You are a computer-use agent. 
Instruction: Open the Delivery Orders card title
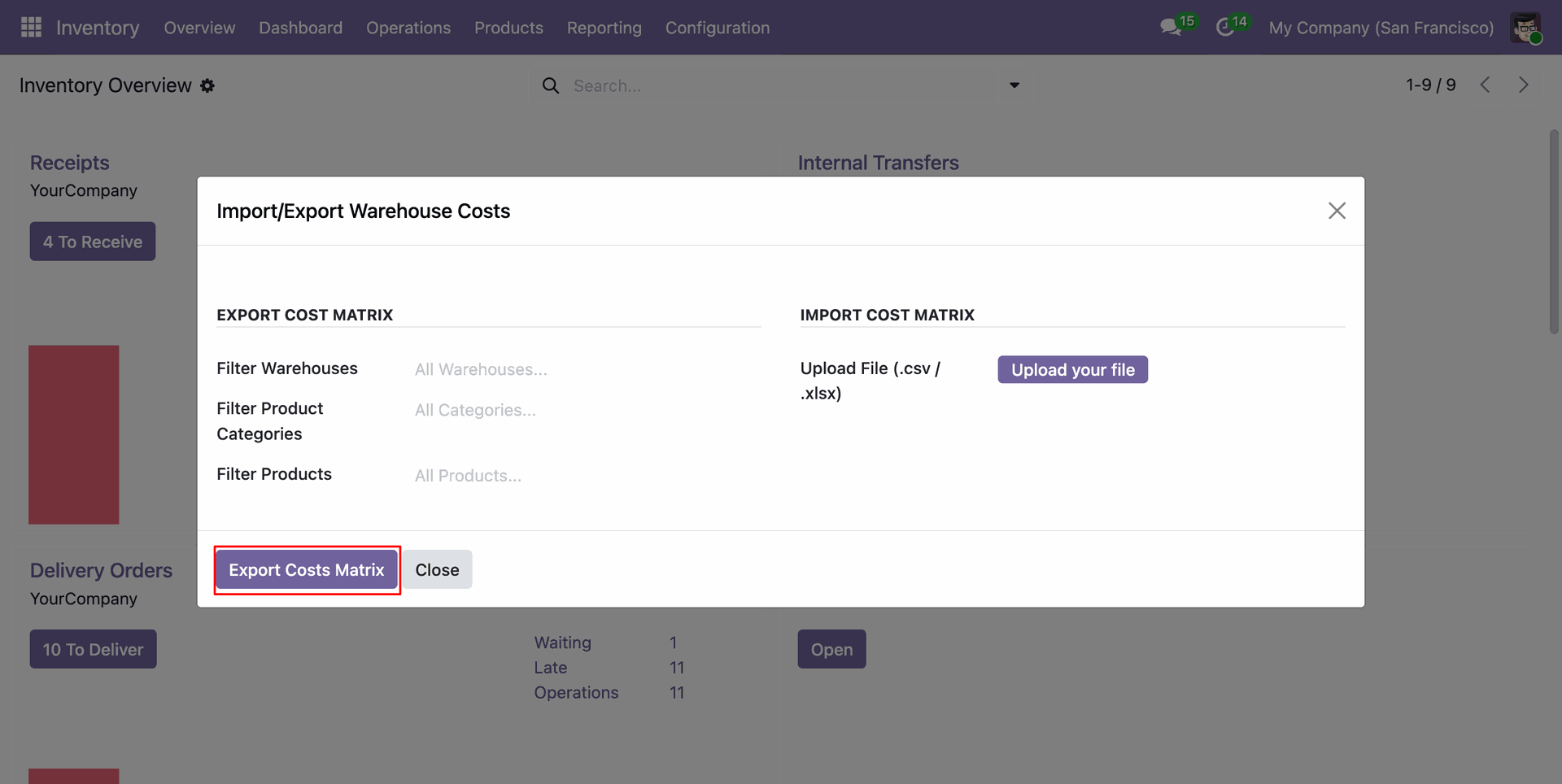point(101,570)
